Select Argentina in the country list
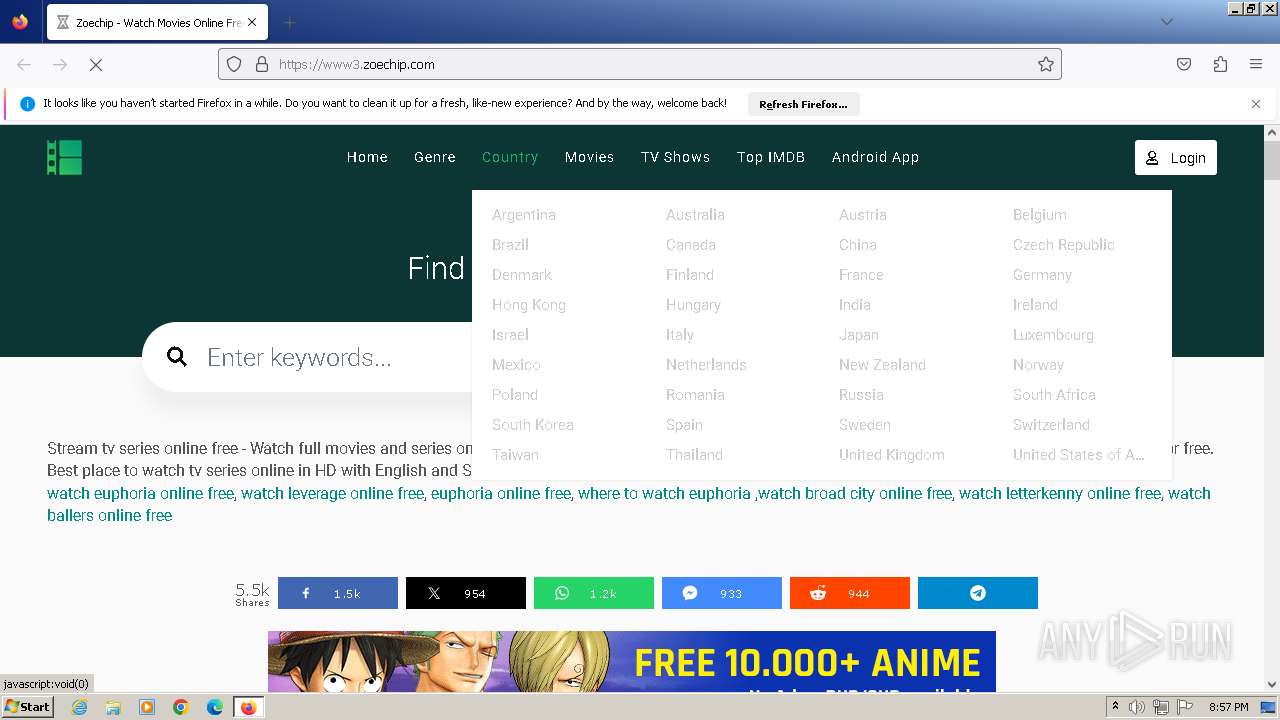The image size is (1280, 720). coord(524,215)
